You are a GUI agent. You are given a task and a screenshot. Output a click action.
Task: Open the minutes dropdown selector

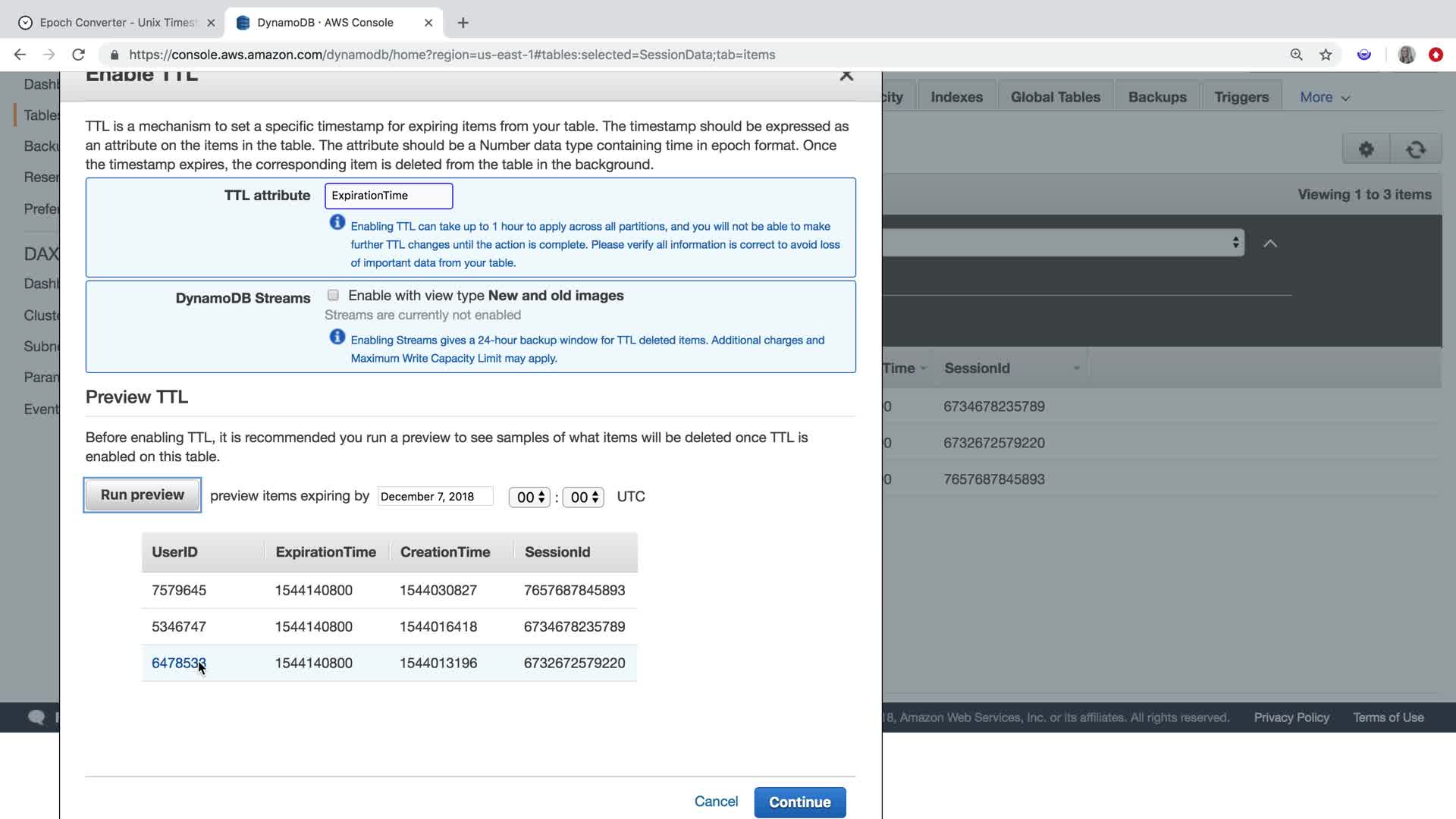583,497
